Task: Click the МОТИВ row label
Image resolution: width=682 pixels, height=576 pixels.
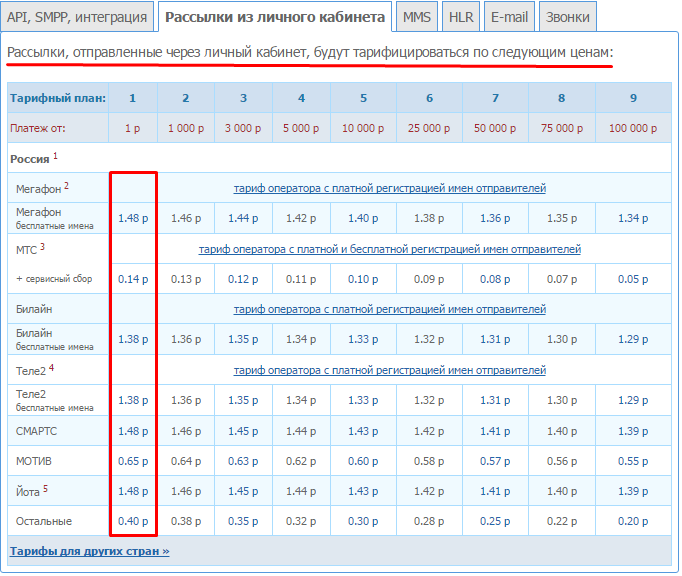Action: pos(33,461)
